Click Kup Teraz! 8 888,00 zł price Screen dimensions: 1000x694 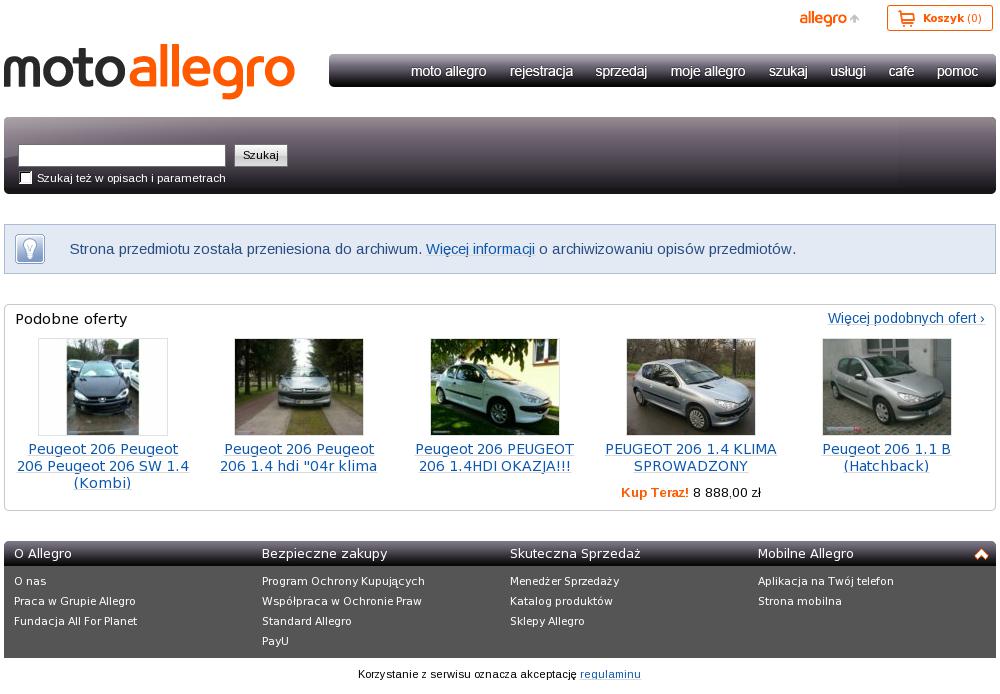(x=691, y=492)
